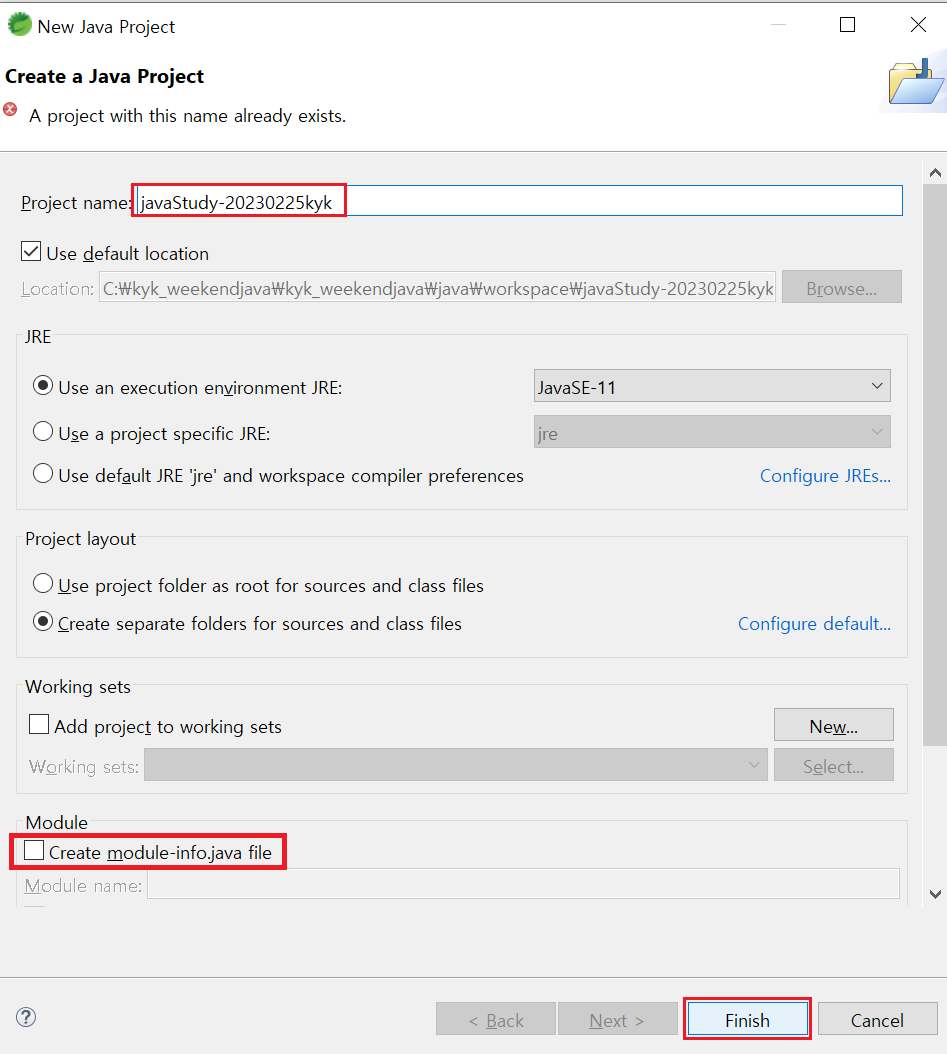Click the 'Working sets:' label

coord(84,766)
